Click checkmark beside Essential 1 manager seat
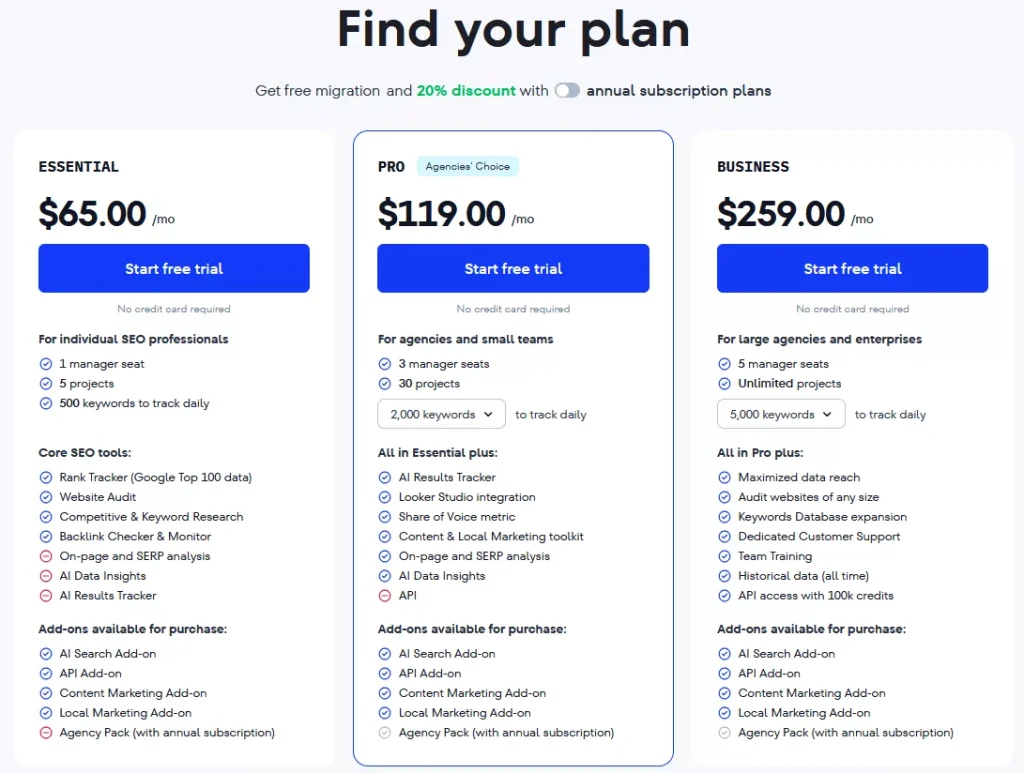The width and height of the screenshot is (1024, 773). 46,364
